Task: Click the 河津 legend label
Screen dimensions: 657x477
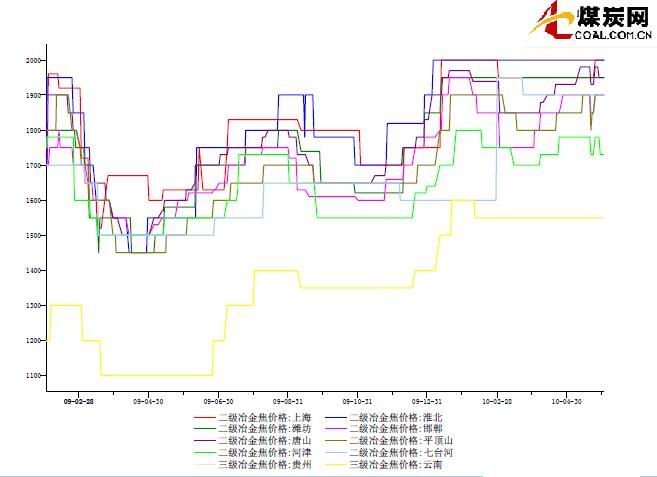Action: (264, 452)
